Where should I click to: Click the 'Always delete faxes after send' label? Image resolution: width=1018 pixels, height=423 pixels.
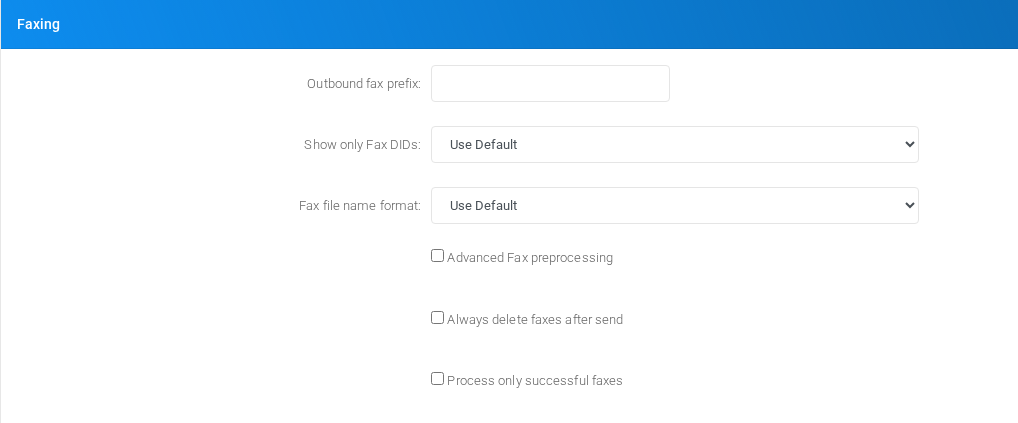(535, 319)
